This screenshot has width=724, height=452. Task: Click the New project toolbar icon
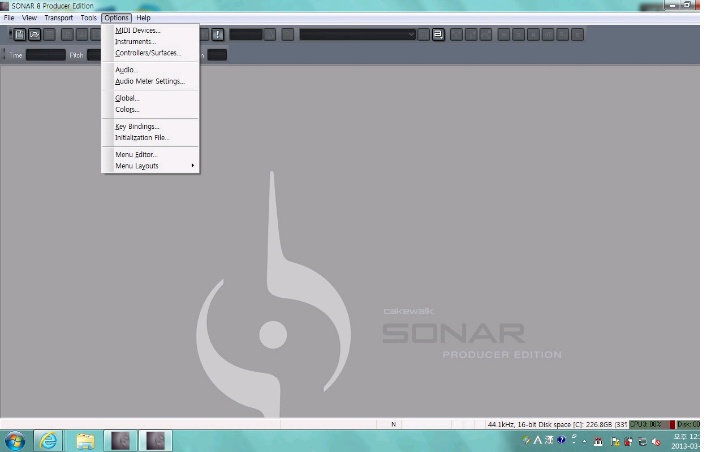[x=20, y=35]
